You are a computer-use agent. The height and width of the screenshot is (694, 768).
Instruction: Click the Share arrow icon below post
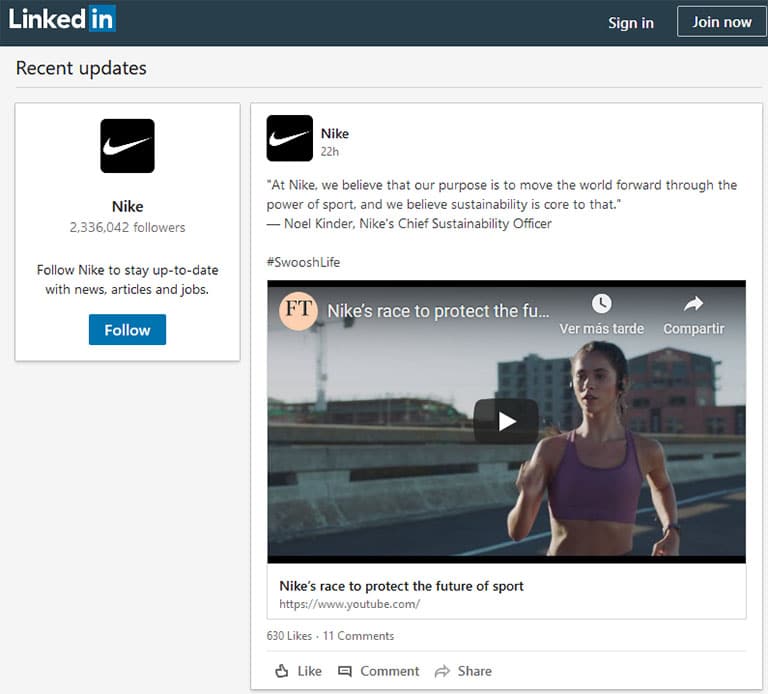click(x=442, y=671)
